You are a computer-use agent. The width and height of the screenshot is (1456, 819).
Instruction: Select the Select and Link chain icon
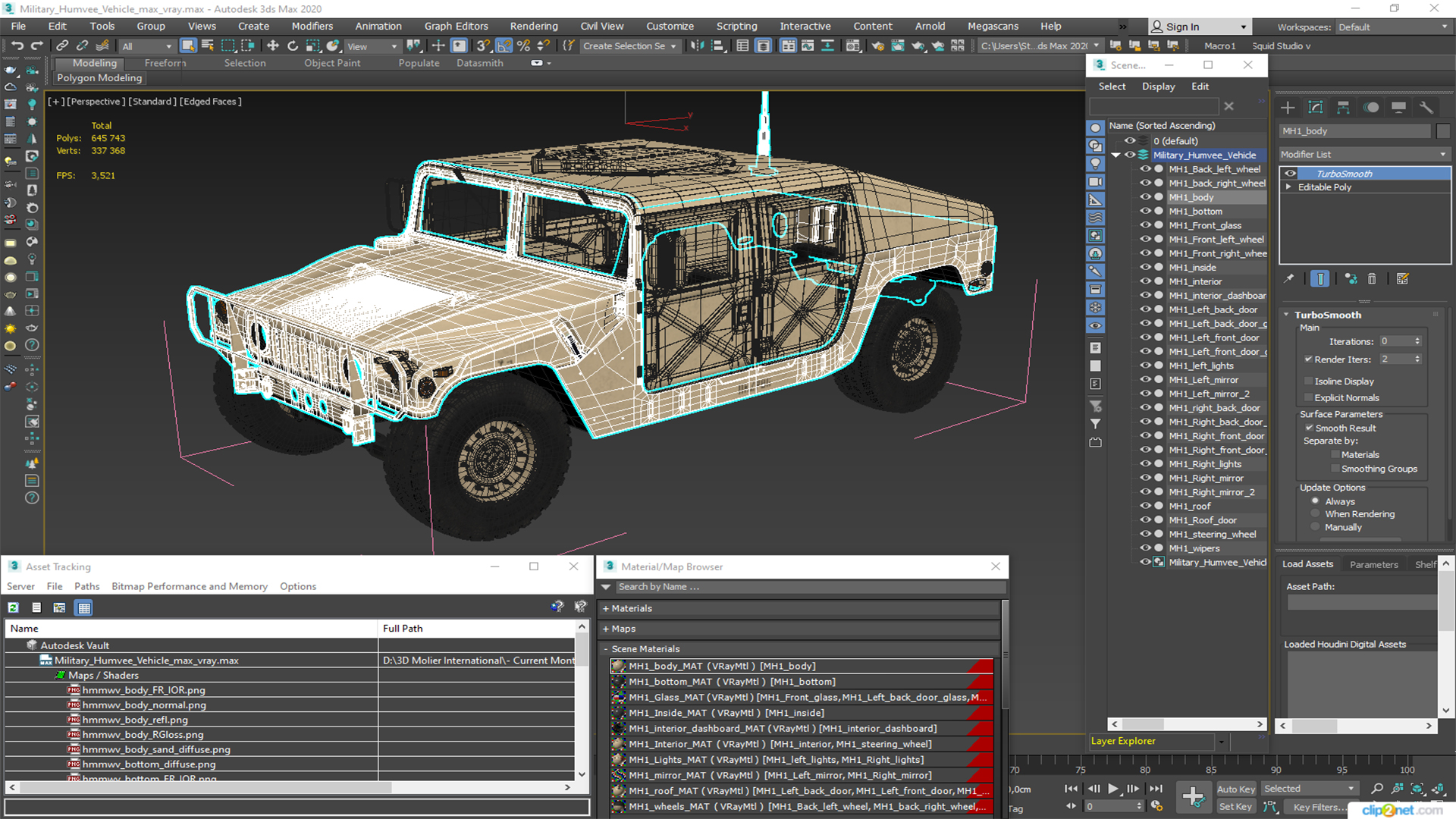point(63,46)
